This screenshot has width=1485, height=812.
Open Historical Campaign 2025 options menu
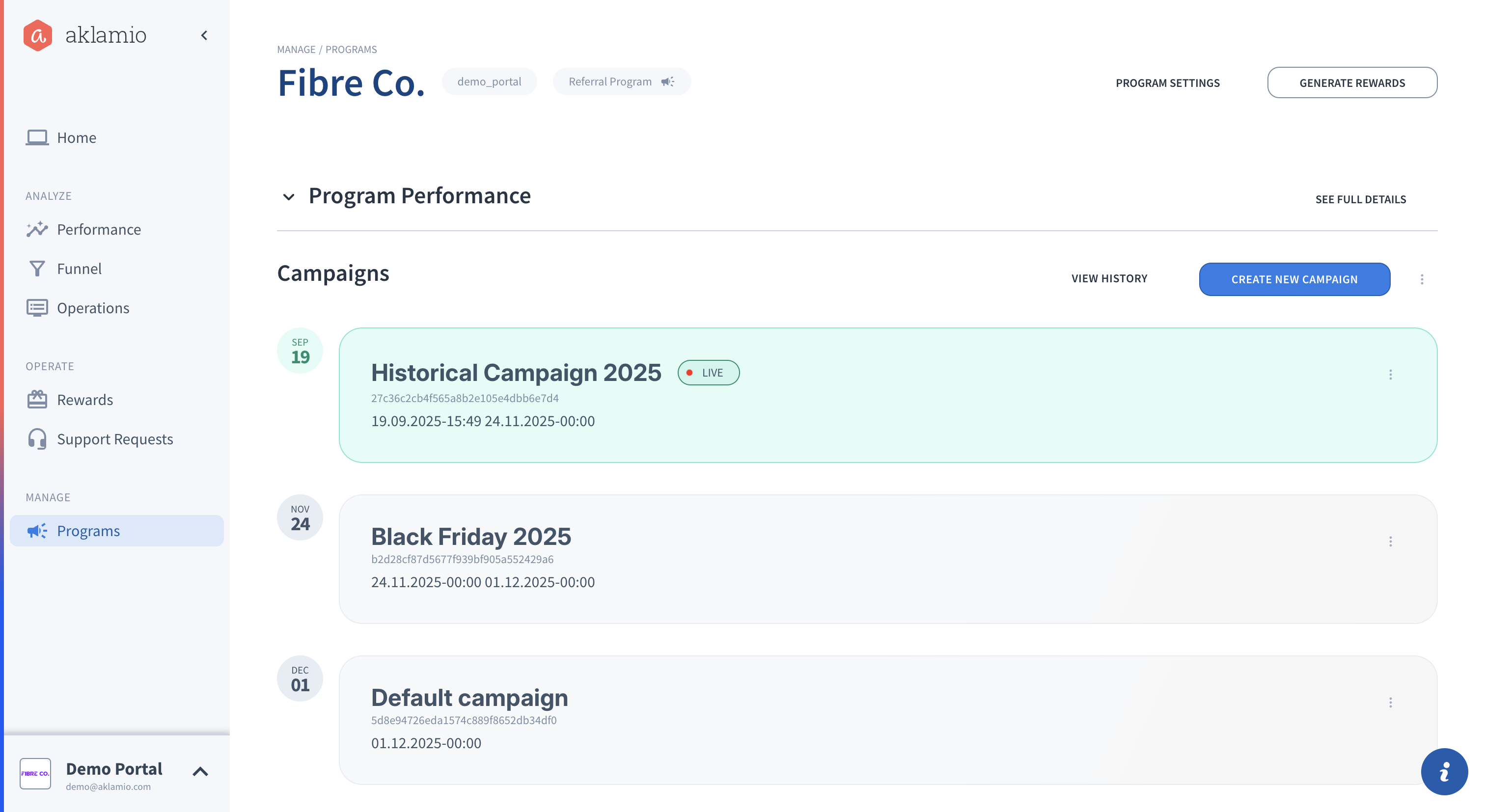[x=1390, y=375]
